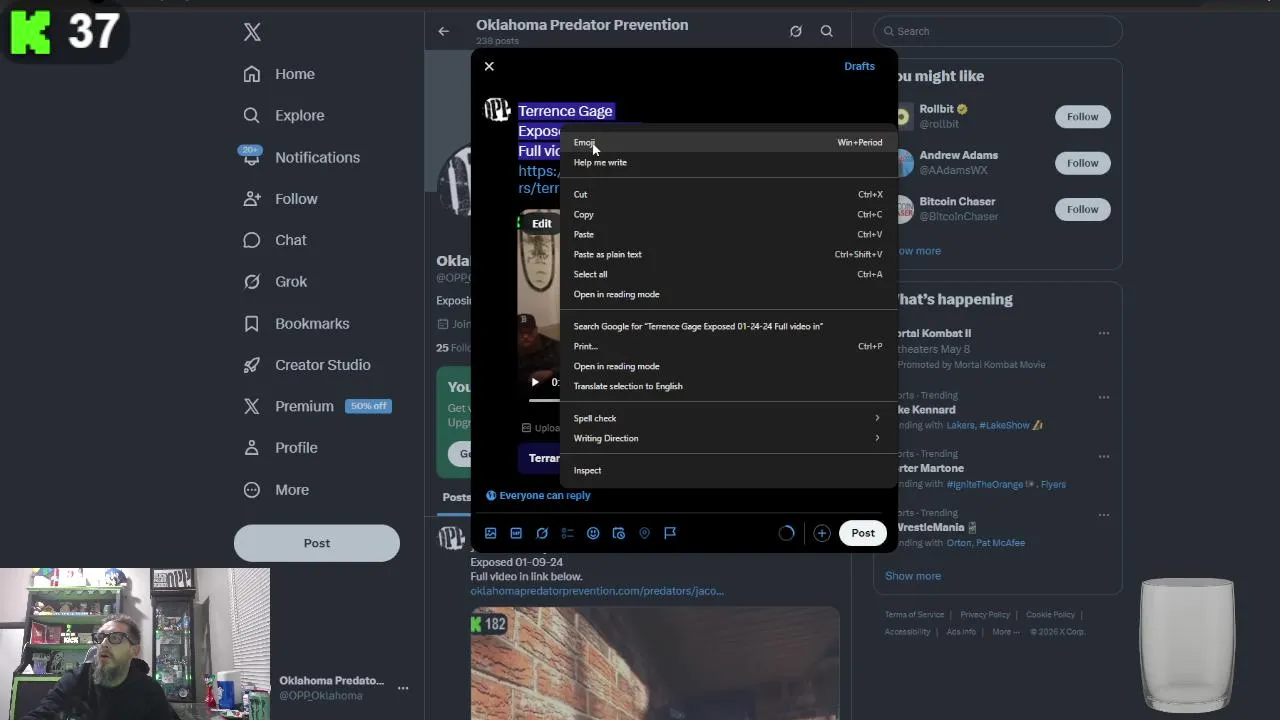The width and height of the screenshot is (1280, 720).
Task: Select Paste in the context menu
Action: 728,234
